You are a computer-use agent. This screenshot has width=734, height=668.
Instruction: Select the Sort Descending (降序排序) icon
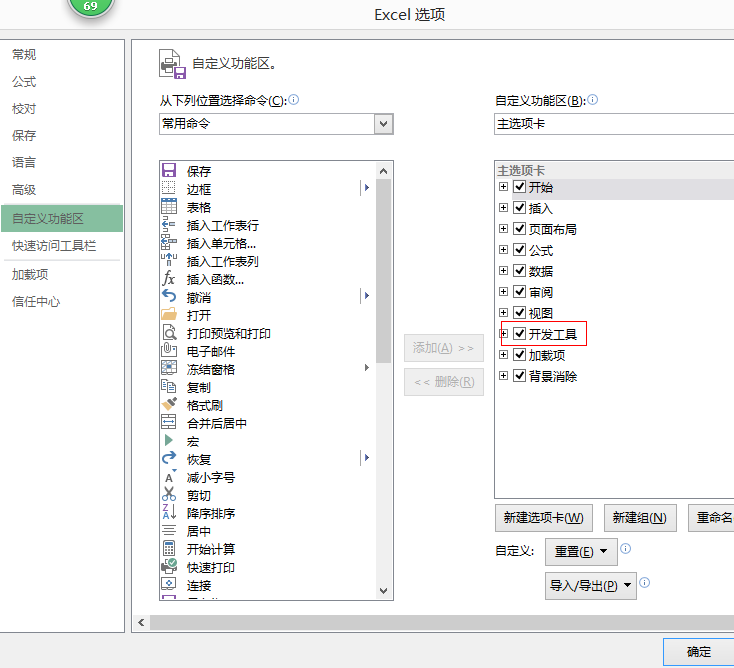[169, 513]
